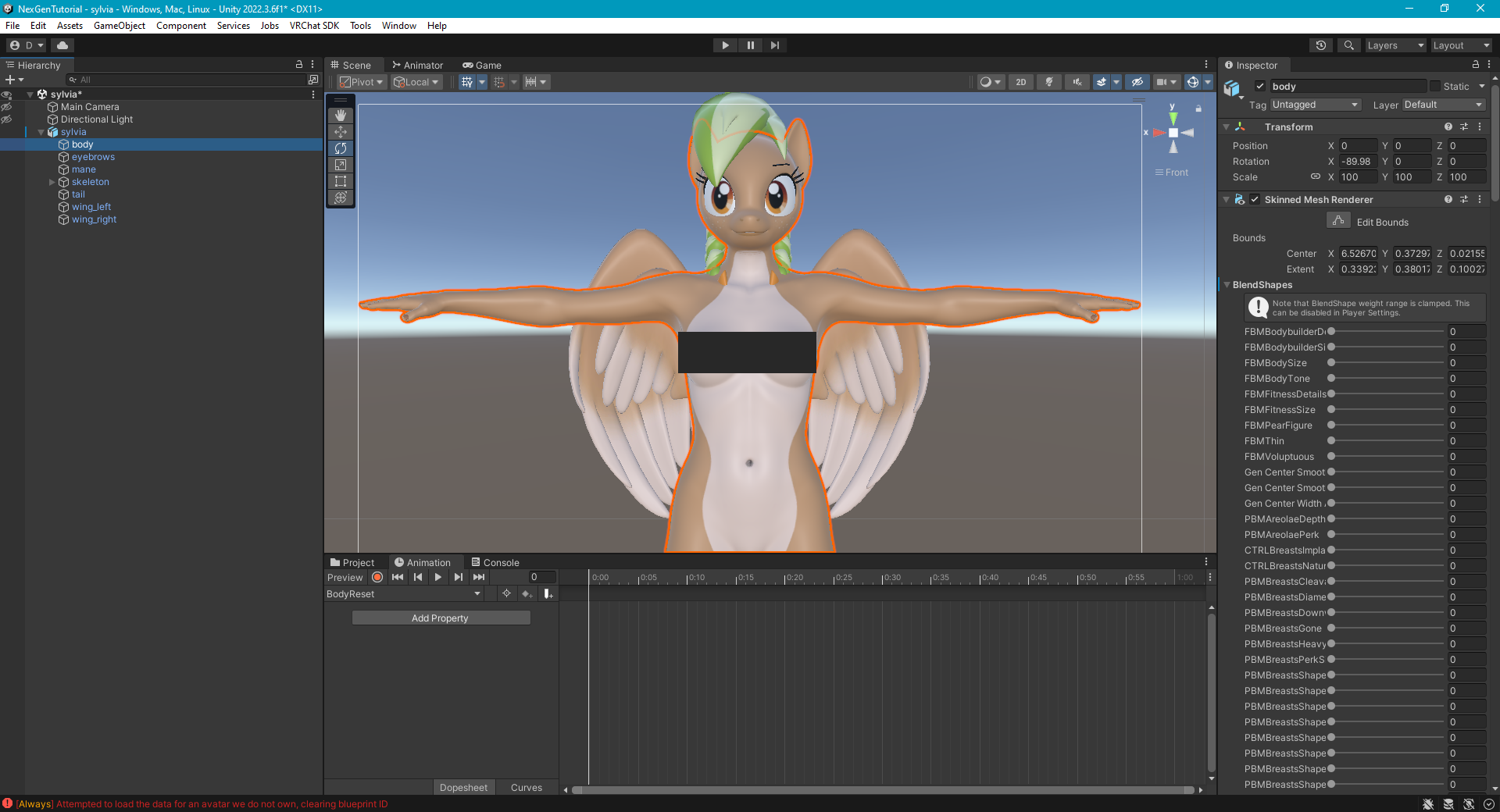Viewport: 1500px width, 812px height.
Task: Select the Rotate tool
Action: click(x=340, y=148)
